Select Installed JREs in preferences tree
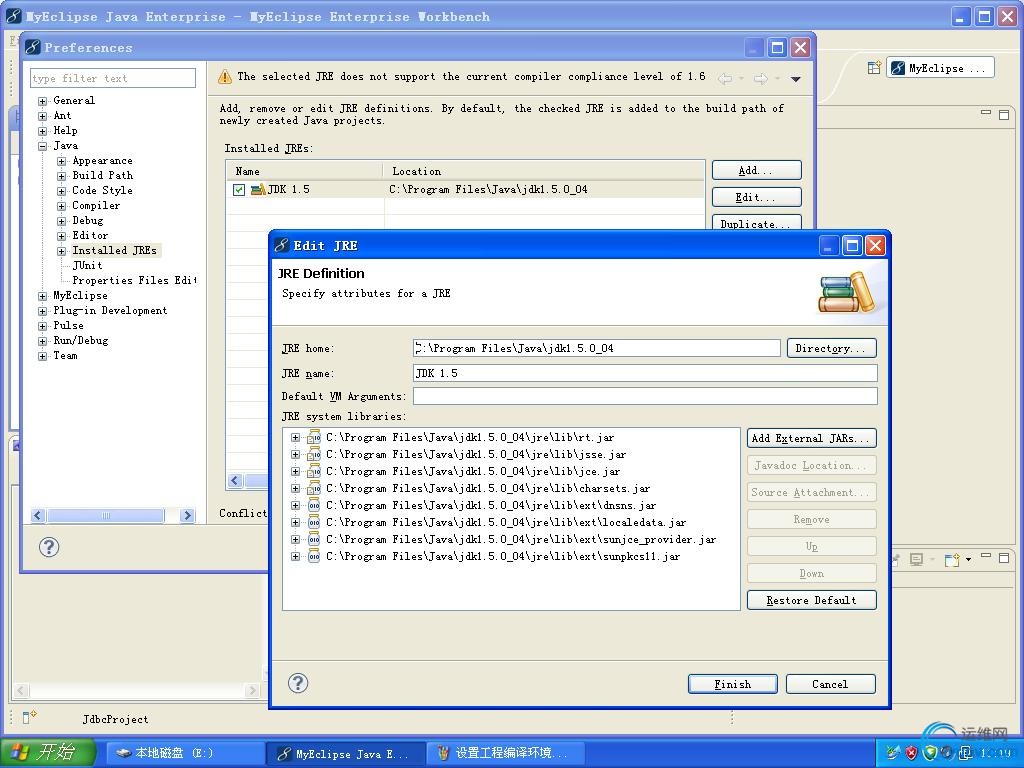 (114, 250)
